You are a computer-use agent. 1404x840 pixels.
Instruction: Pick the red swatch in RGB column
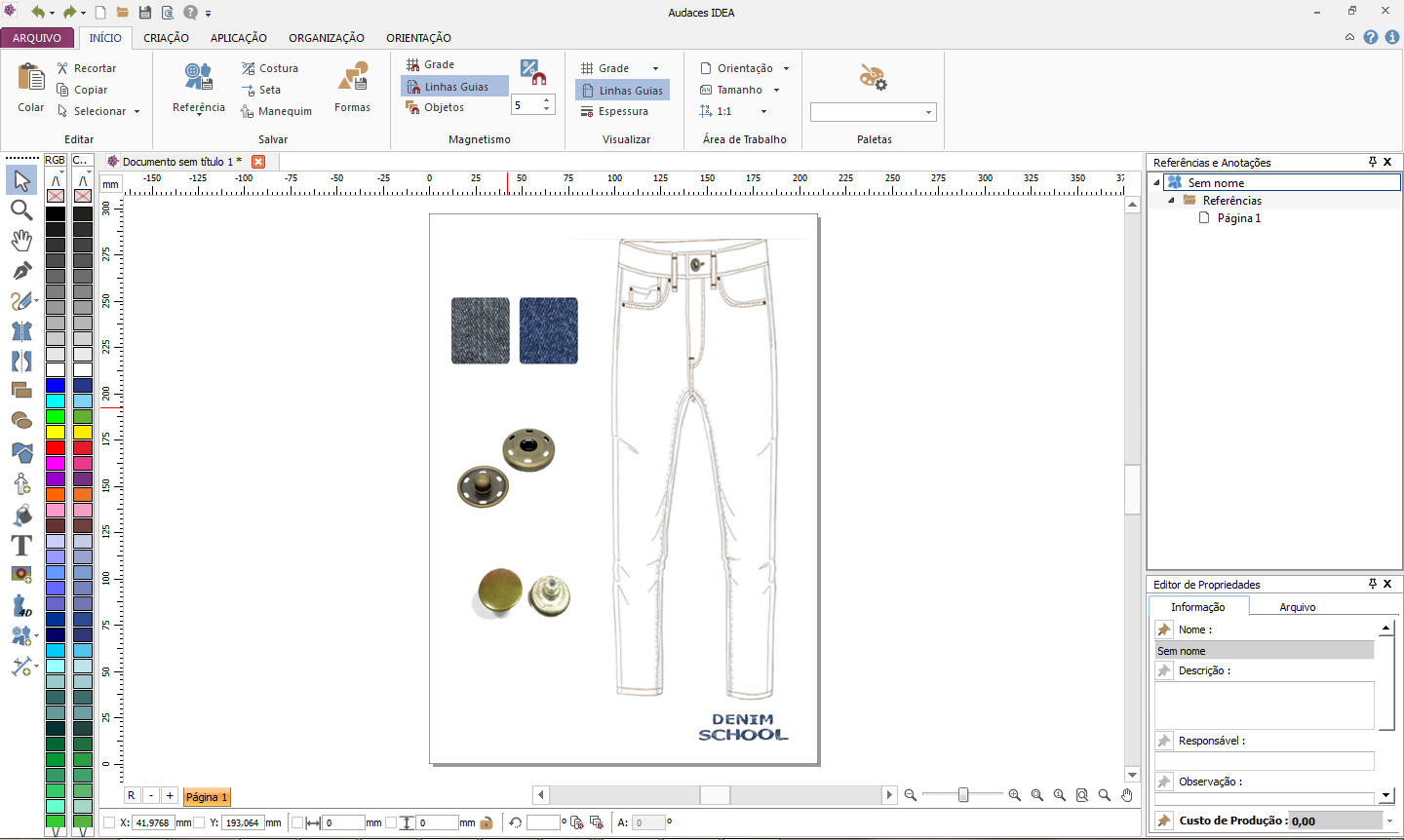(56, 447)
